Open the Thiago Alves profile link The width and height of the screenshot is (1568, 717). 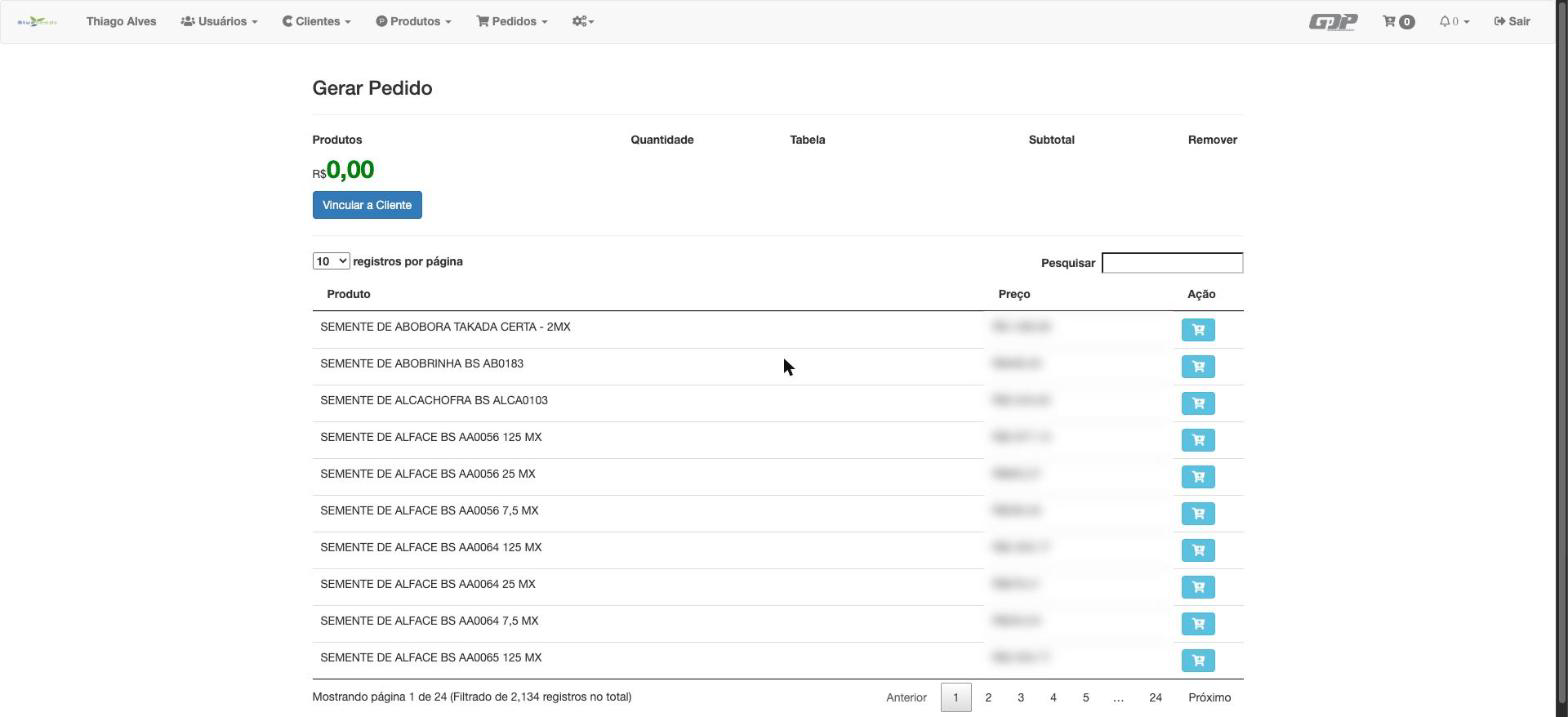click(121, 21)
